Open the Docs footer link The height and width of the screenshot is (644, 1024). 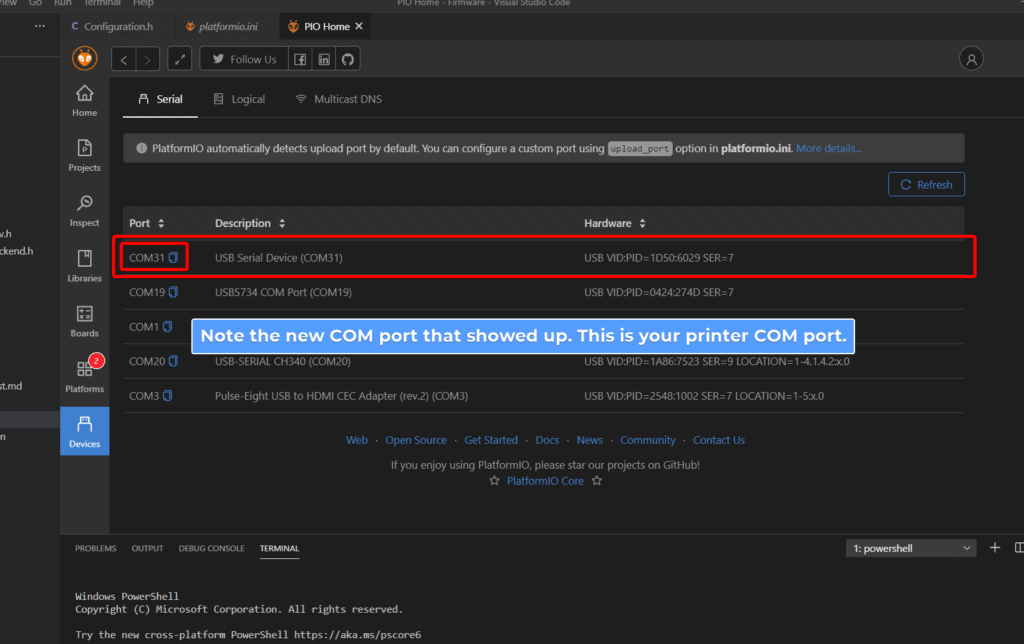tap(547, 440)
